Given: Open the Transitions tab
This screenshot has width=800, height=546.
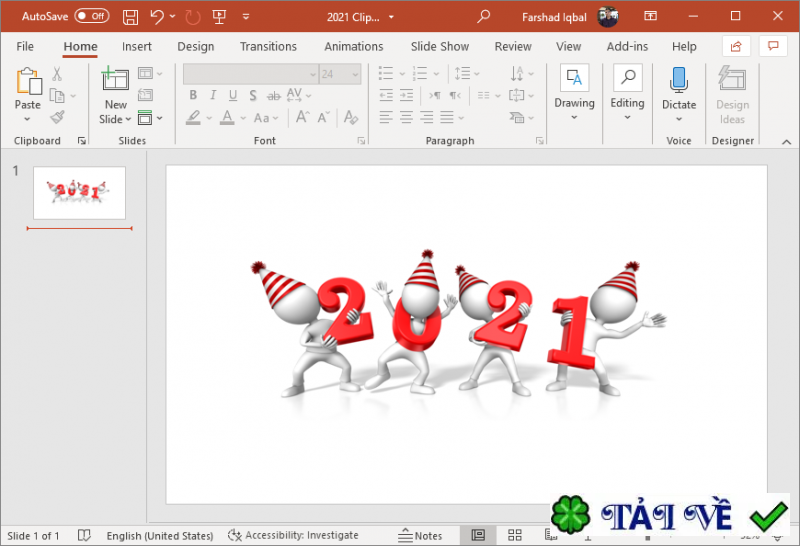Looking at the screenshot, I should click(x=268, y=46).
